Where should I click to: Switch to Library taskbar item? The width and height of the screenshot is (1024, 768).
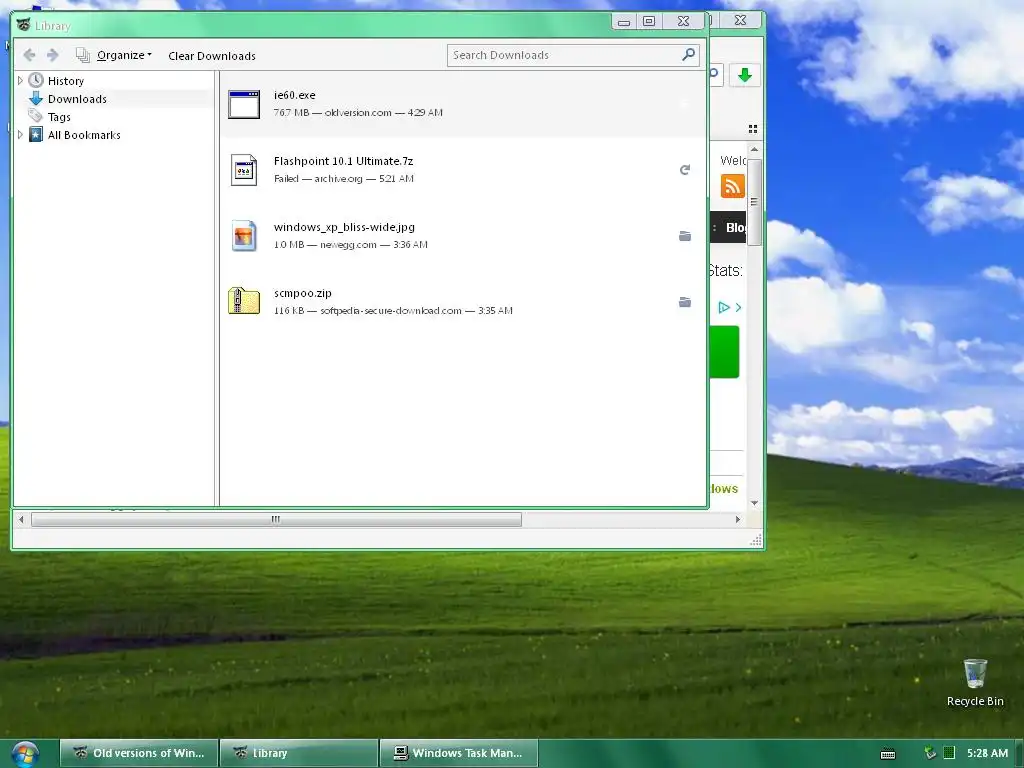298,753
